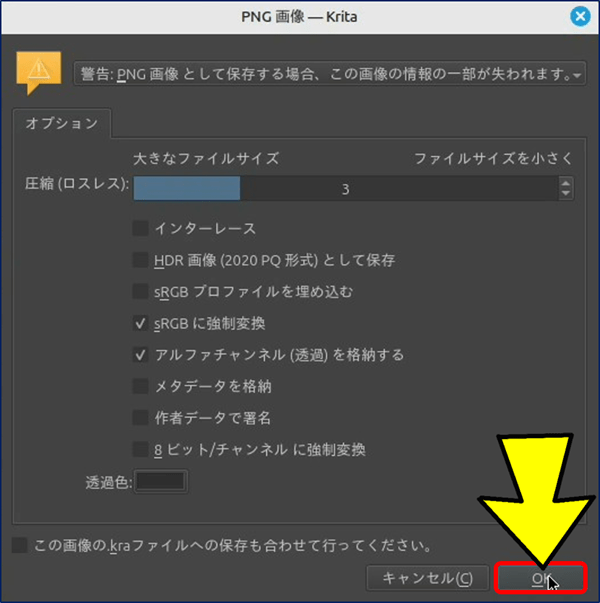Check the .kra file save option
600x603 pixels.
[x=19, y=546]
